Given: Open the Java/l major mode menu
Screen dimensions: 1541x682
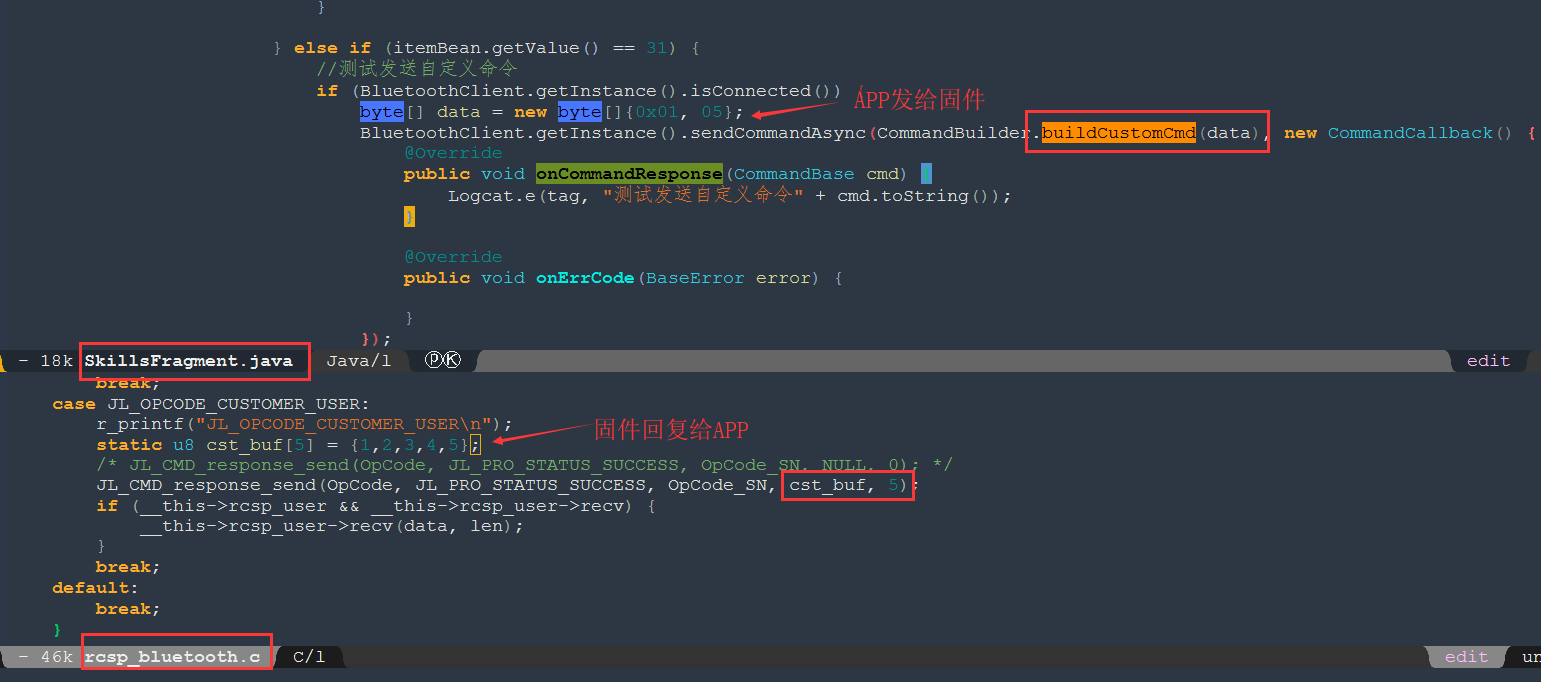Looking at the screenshot, I should [359, 360].
